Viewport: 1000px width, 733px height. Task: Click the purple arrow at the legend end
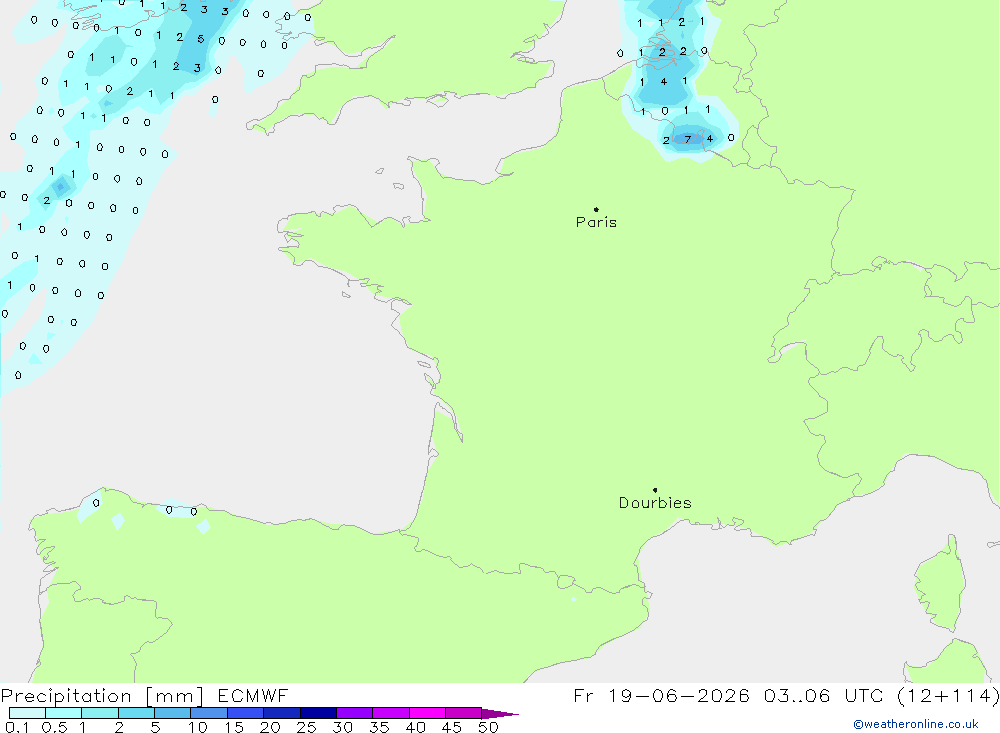tap(500, 714)
